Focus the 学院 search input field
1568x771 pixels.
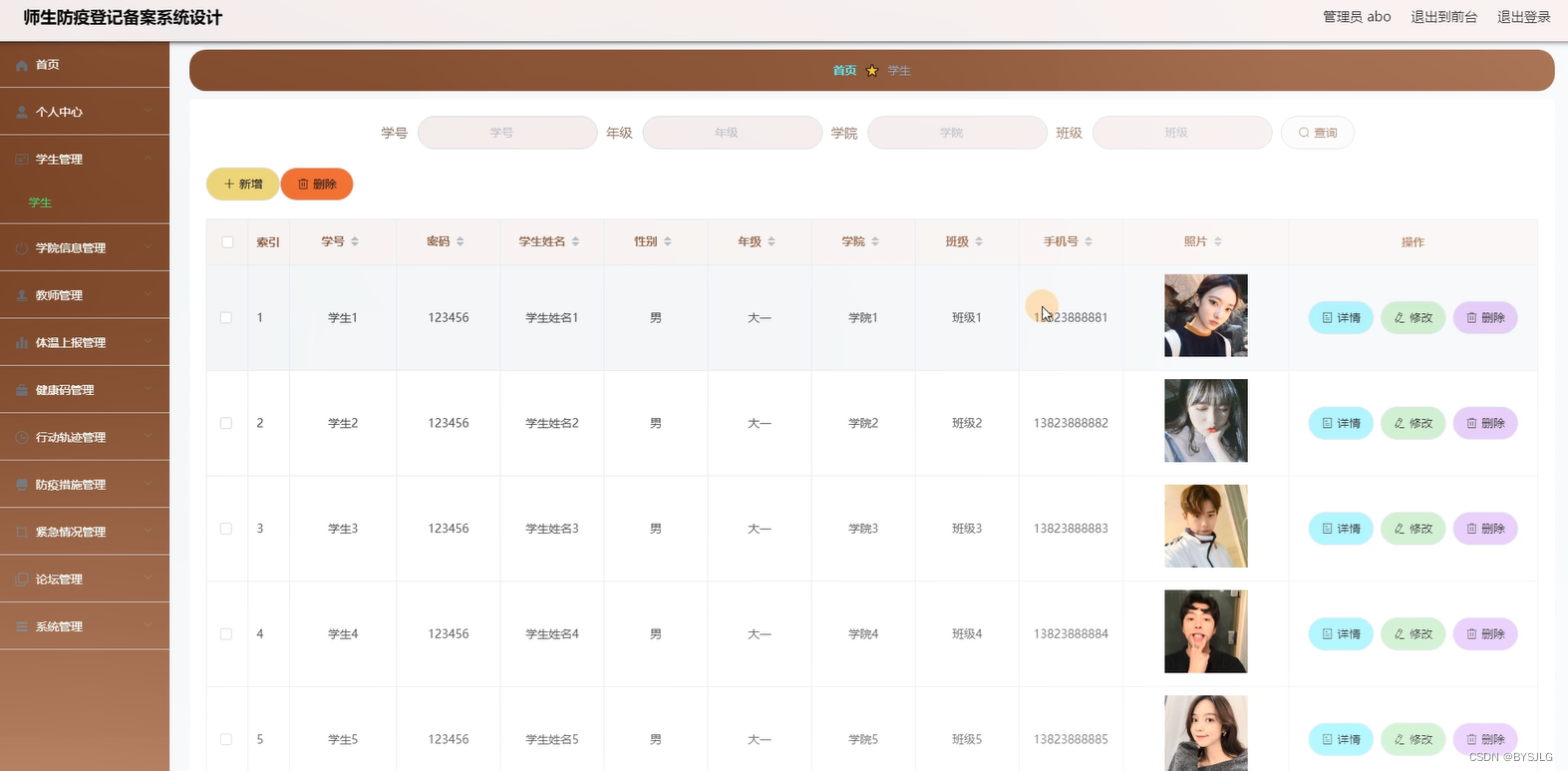coord(957,133)
